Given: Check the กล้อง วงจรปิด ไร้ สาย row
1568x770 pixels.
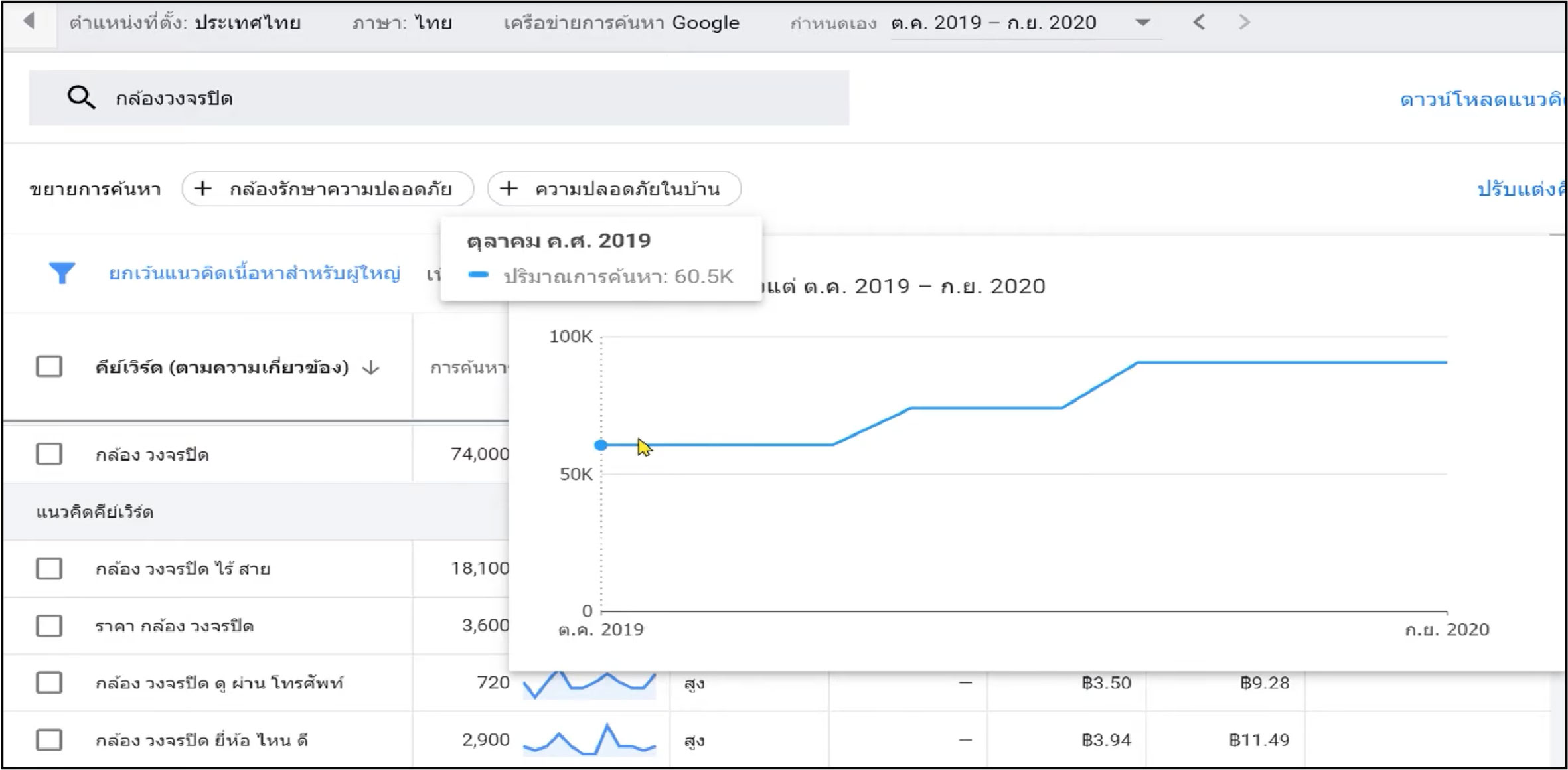Looking at the screenshot, I should [49, 568].
